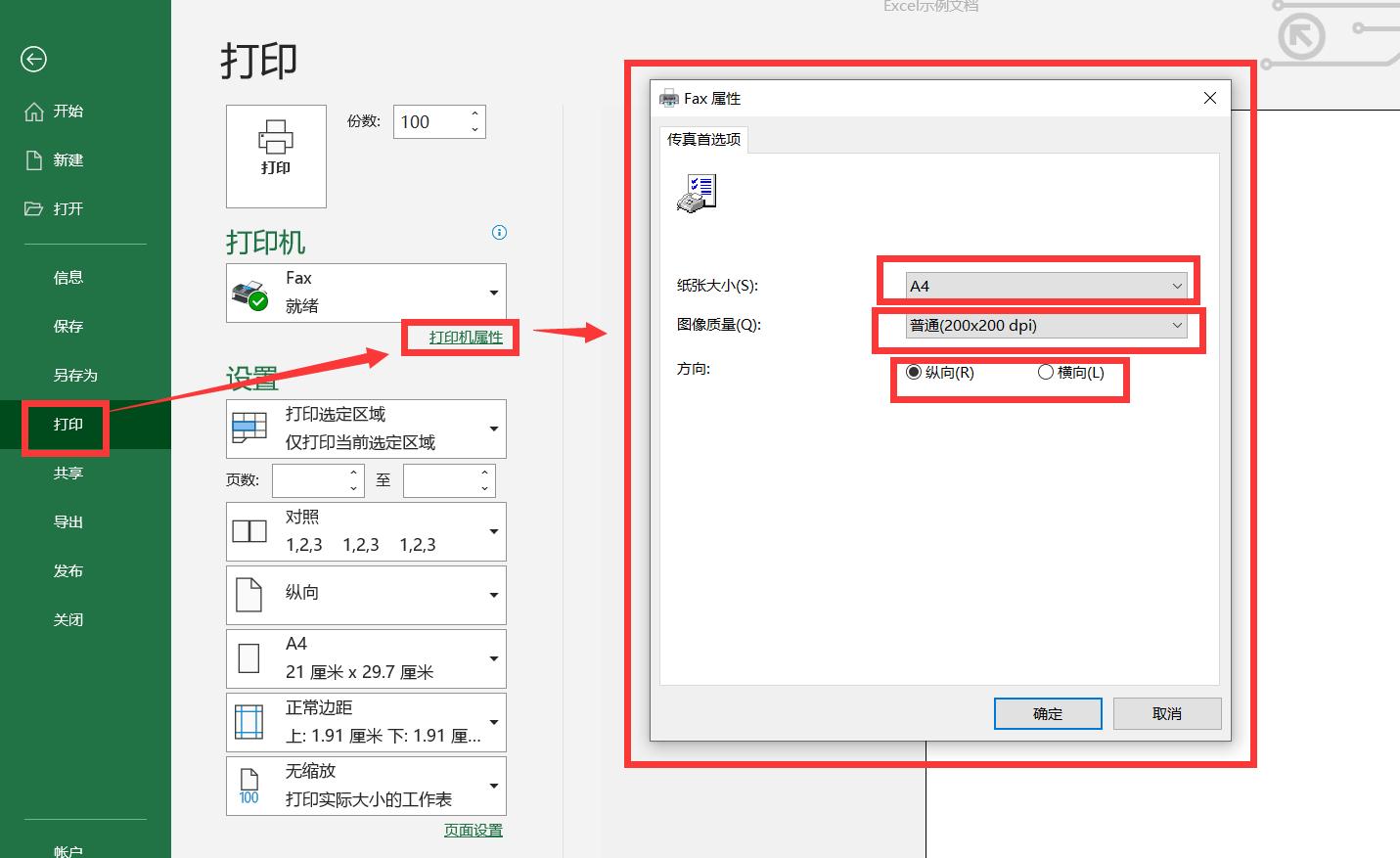Increment the 份数 copies value with the stepper
1400x858 pixels.
point(474,114)
